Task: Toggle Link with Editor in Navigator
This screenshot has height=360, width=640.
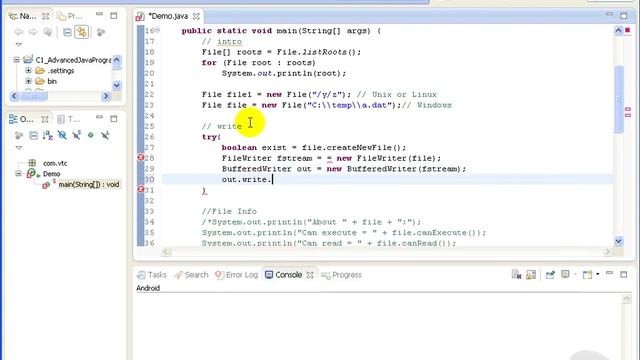Action: pyautogui.click(x=82, y=32)
